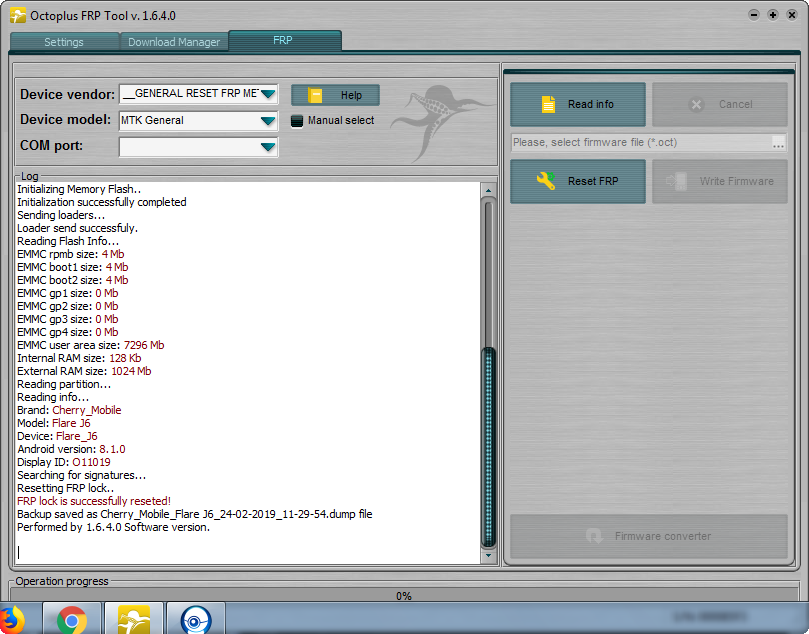Click the Write Firmware phone icon
Viewport: 809px width, 634px height.
coord(676,181)
